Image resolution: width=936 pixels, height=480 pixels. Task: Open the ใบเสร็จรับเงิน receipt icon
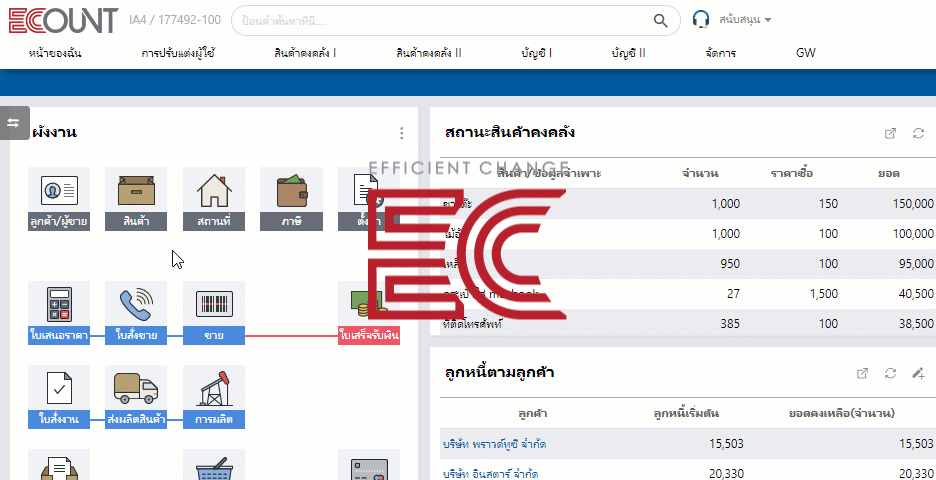(369, 313)
